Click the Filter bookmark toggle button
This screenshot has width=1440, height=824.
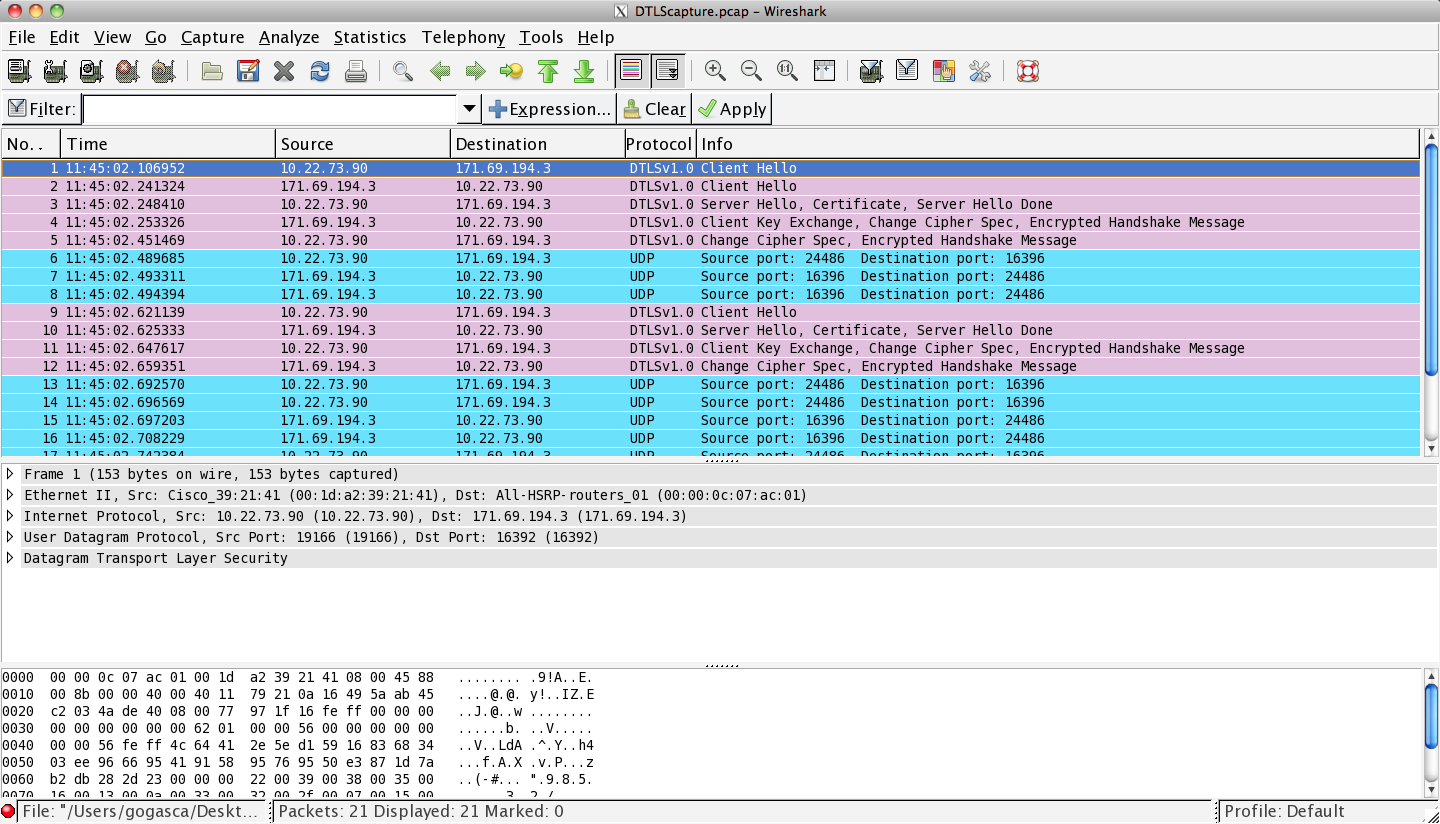click(x=16, y=107)
